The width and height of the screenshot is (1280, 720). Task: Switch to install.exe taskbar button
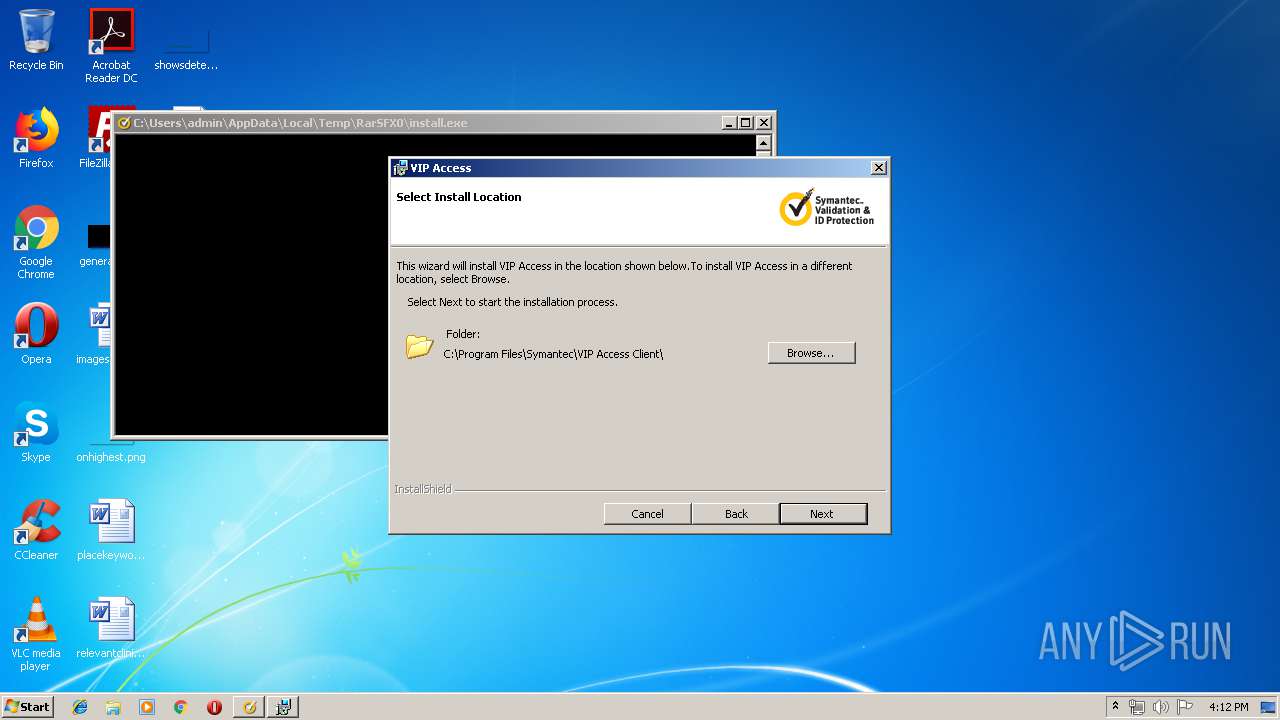(x=250, y=707)
